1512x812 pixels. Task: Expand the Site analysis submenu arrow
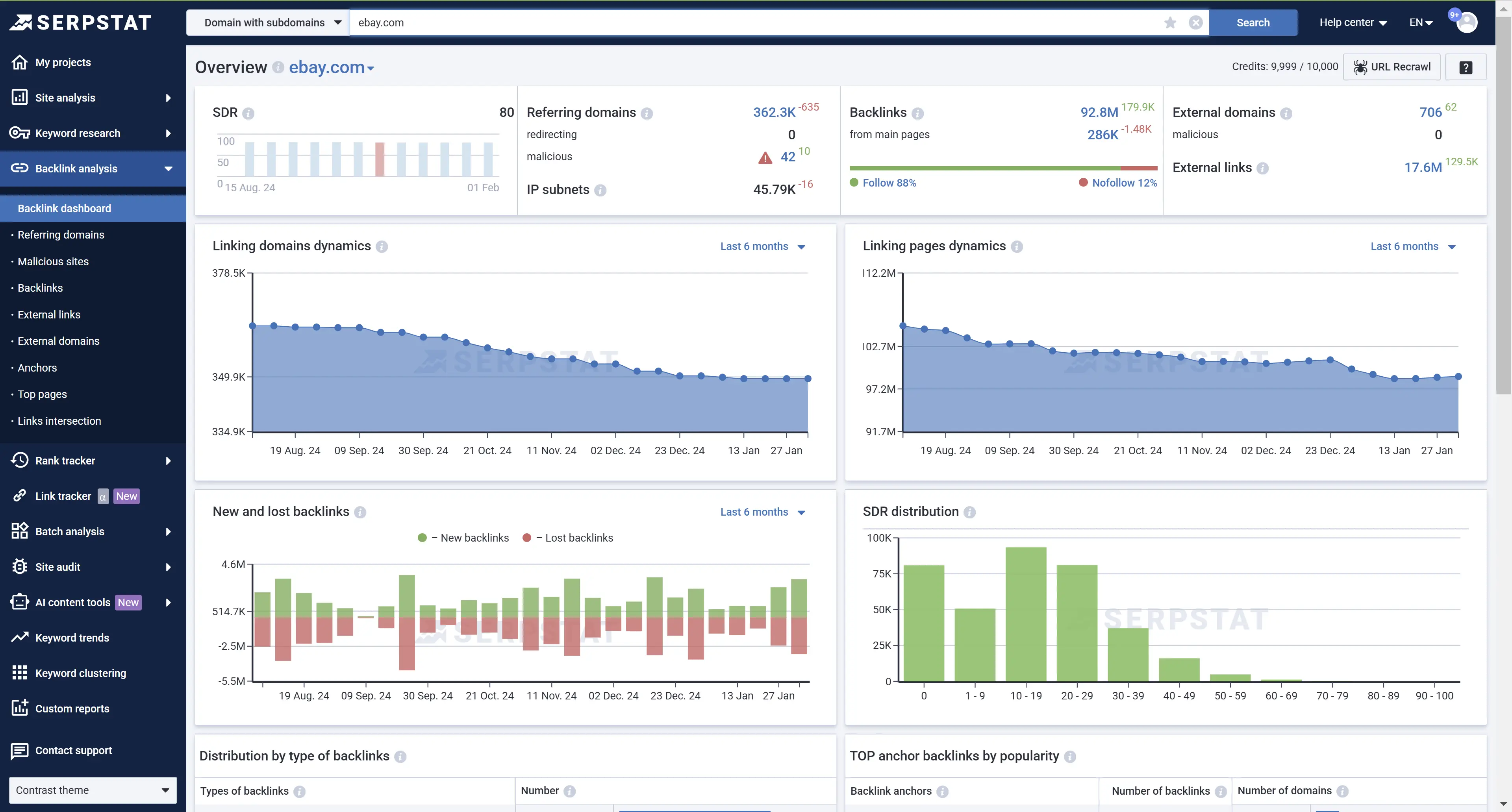pos(169,97)
